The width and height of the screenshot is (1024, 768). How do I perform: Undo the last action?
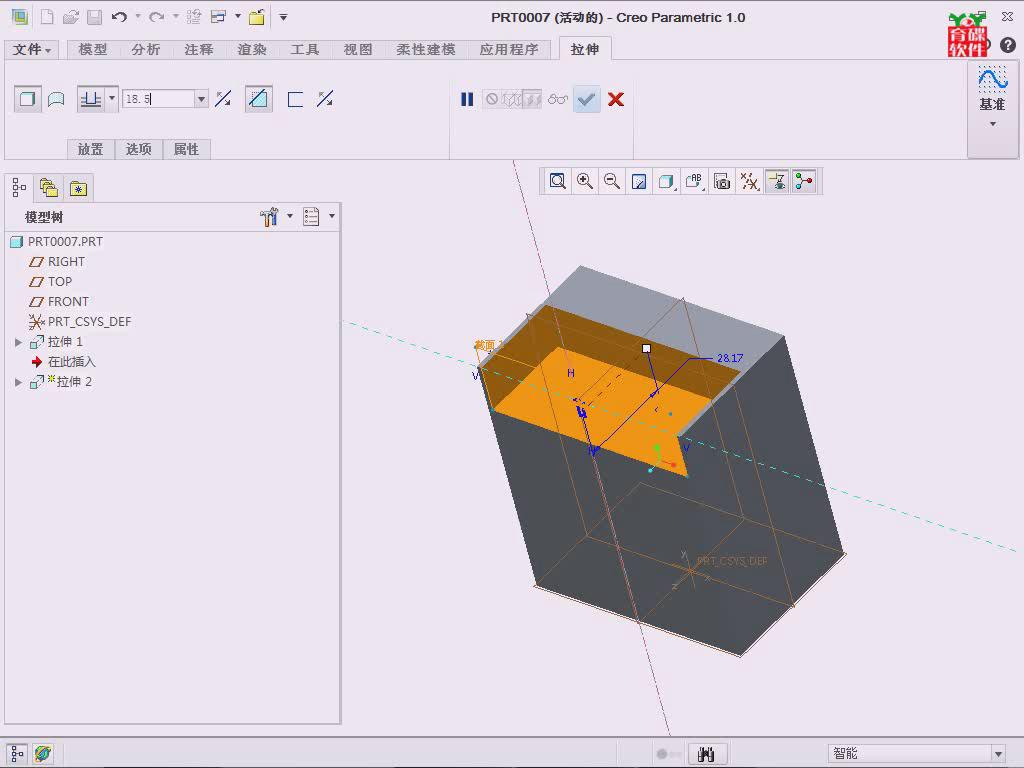tap(119, 17)
